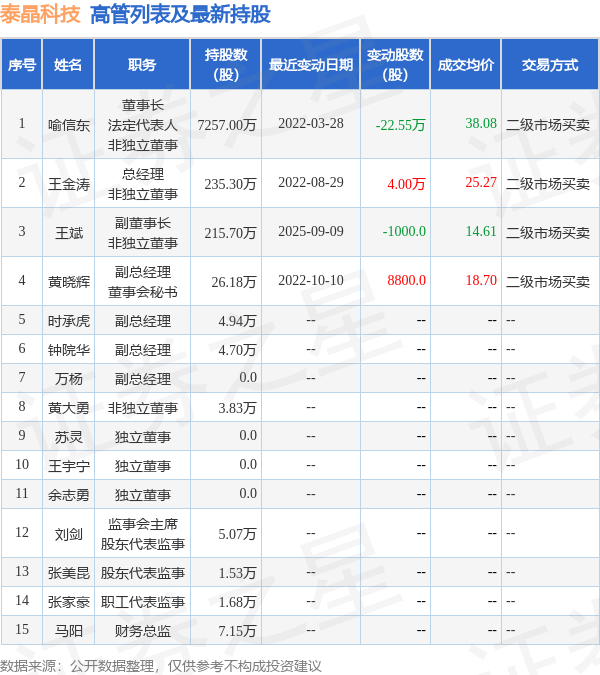The image size is (600, 675).
Task: Click the date 2022-03-28
Action: tap(311, 124)
